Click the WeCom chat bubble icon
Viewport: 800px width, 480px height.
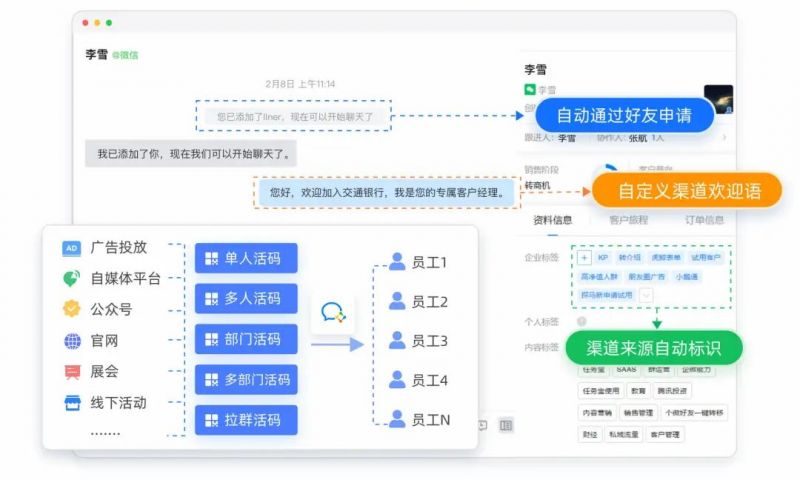(x=333, y=312)
